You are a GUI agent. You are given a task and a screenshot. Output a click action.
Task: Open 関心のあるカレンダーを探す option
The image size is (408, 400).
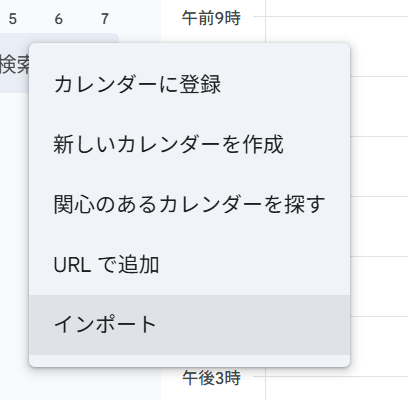click(x=189, y=205)
